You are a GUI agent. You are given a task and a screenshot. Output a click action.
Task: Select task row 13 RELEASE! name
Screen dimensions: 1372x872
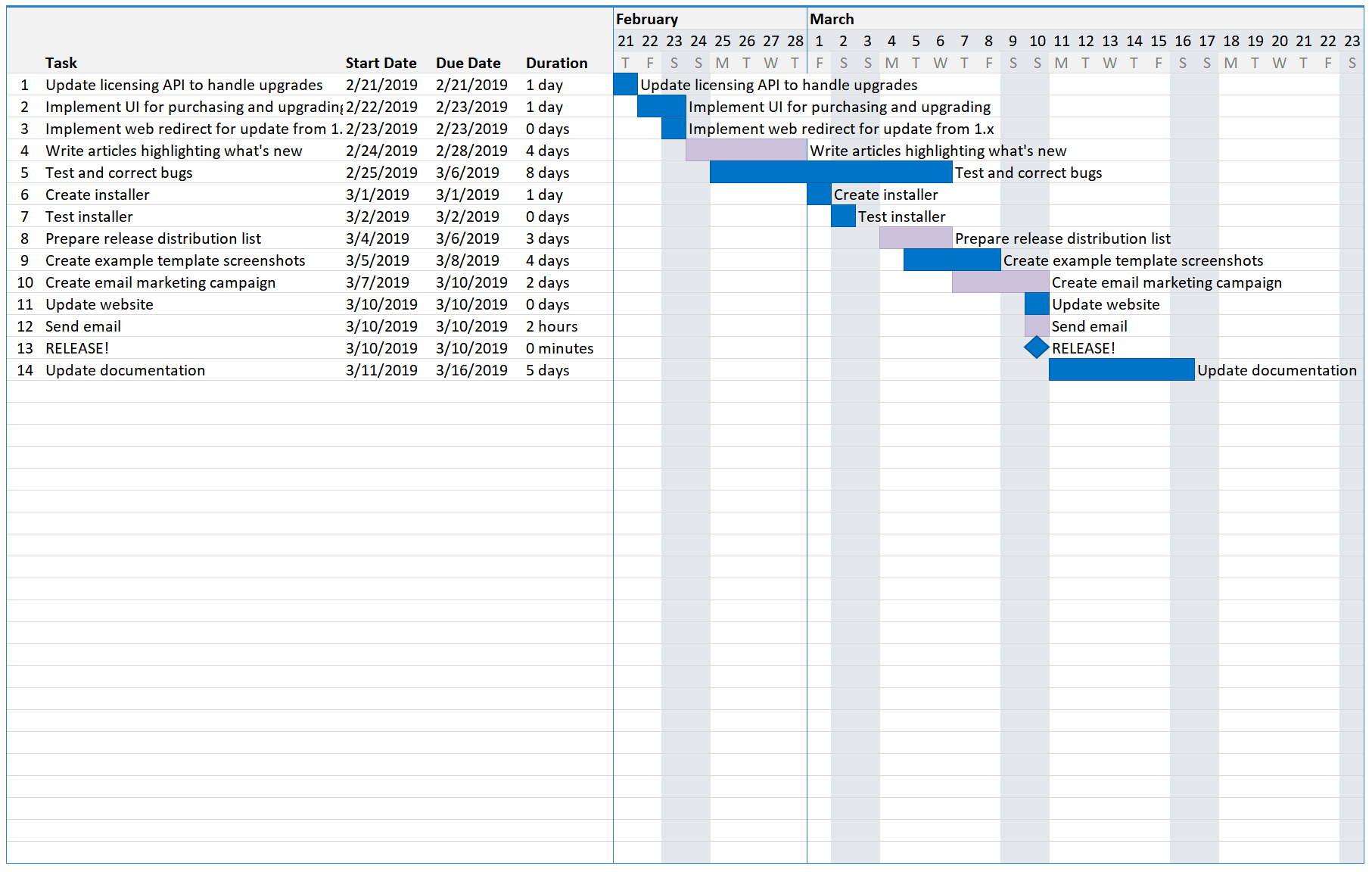pyautogui.click(x=77, y=348)
